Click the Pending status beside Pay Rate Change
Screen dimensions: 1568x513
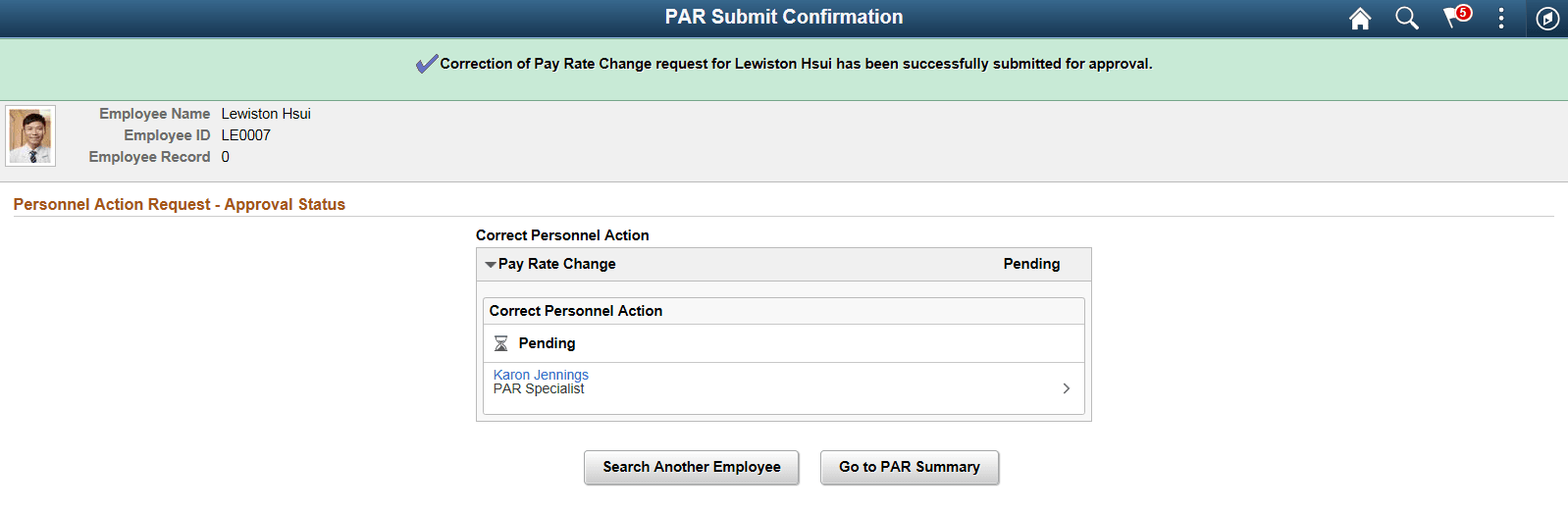tap(1031, 264)
